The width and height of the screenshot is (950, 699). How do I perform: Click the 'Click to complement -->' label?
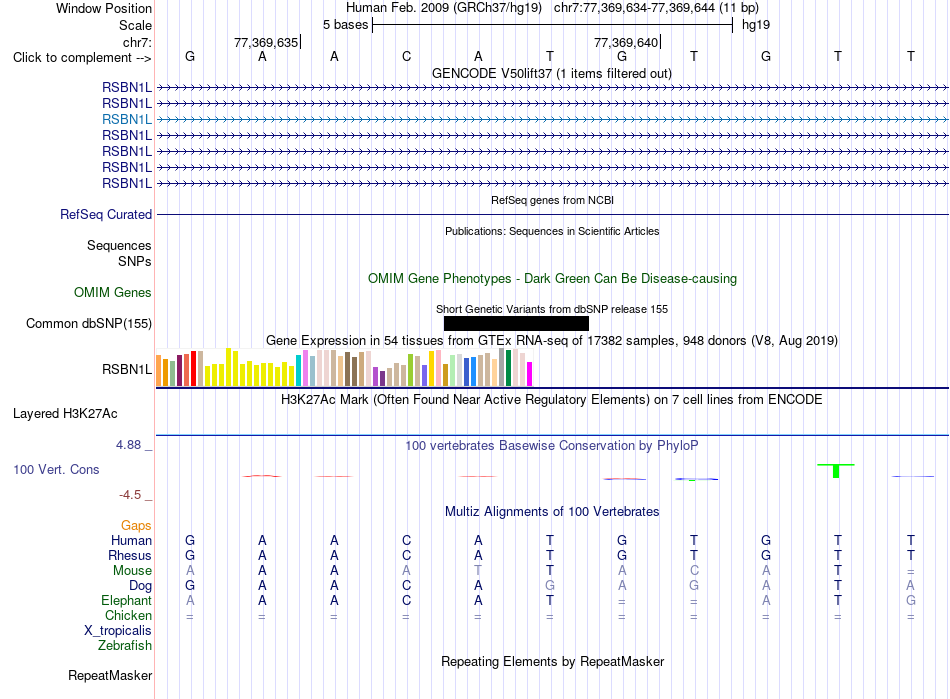point(82,58)
